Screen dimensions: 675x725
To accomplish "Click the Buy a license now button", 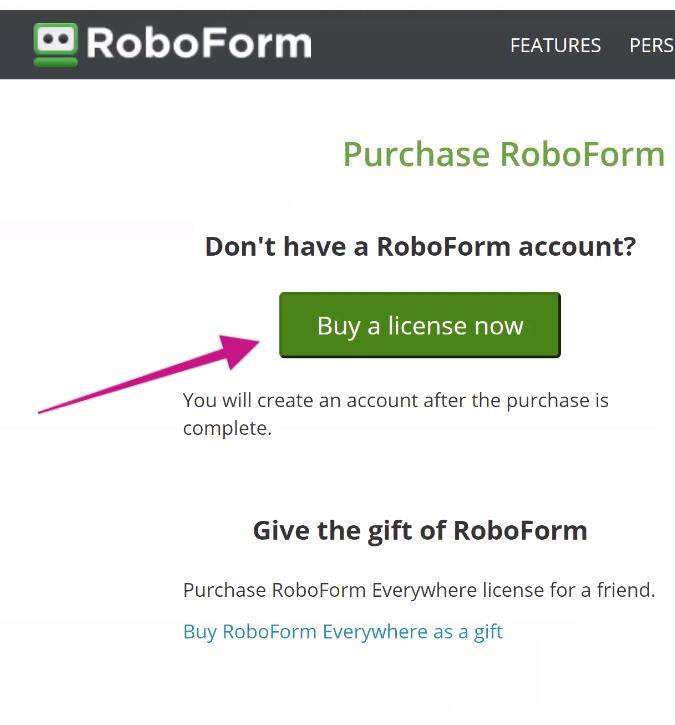I will coord(420,325).
